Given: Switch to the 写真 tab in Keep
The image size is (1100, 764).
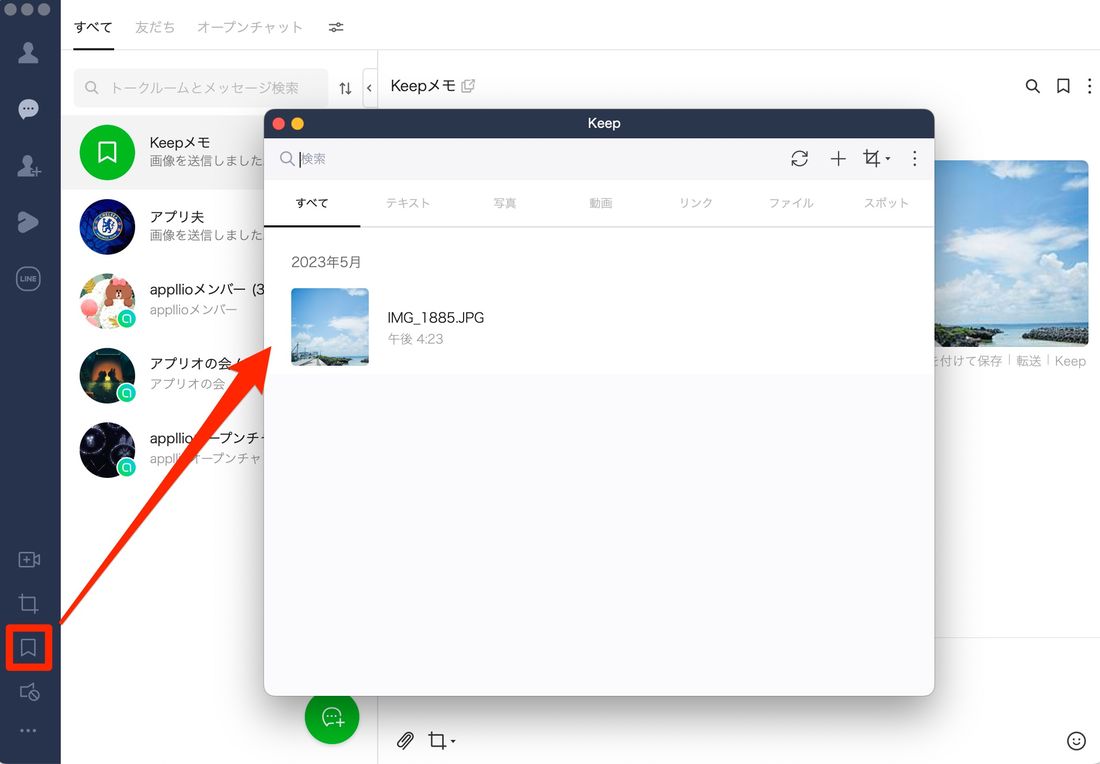Looking at the screenshot, I should point(504,203).
